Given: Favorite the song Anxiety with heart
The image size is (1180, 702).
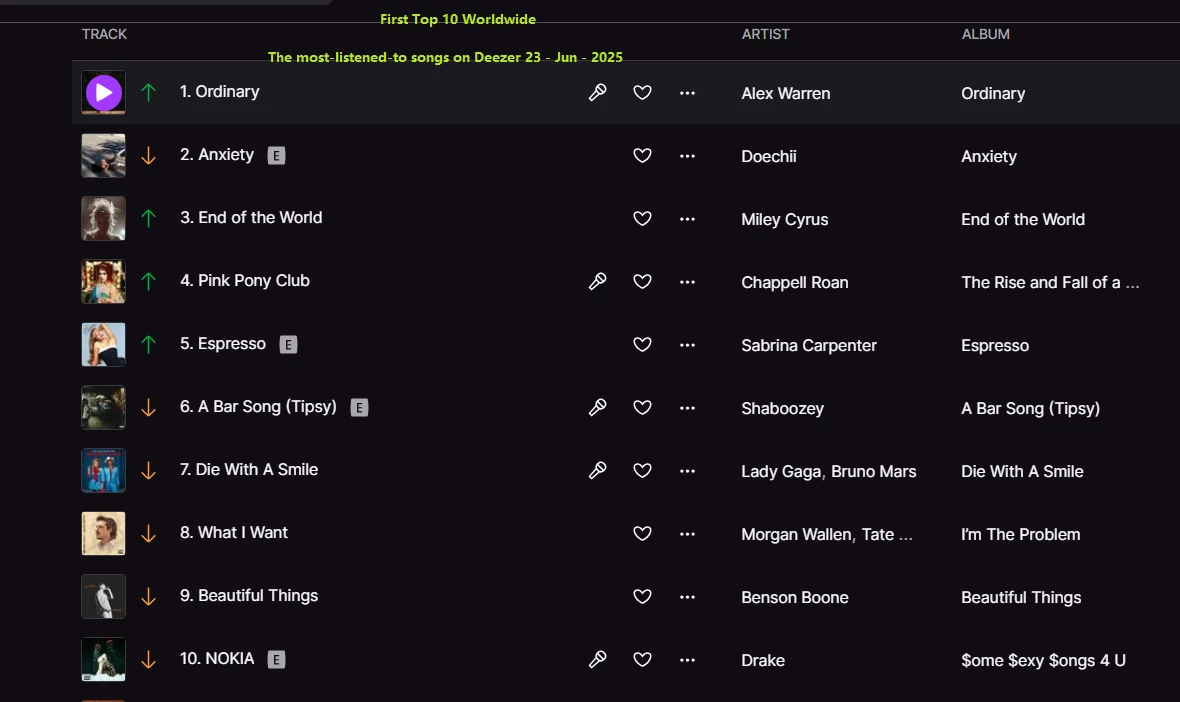Looking at the screenshot, I should (x=642, y=156).
